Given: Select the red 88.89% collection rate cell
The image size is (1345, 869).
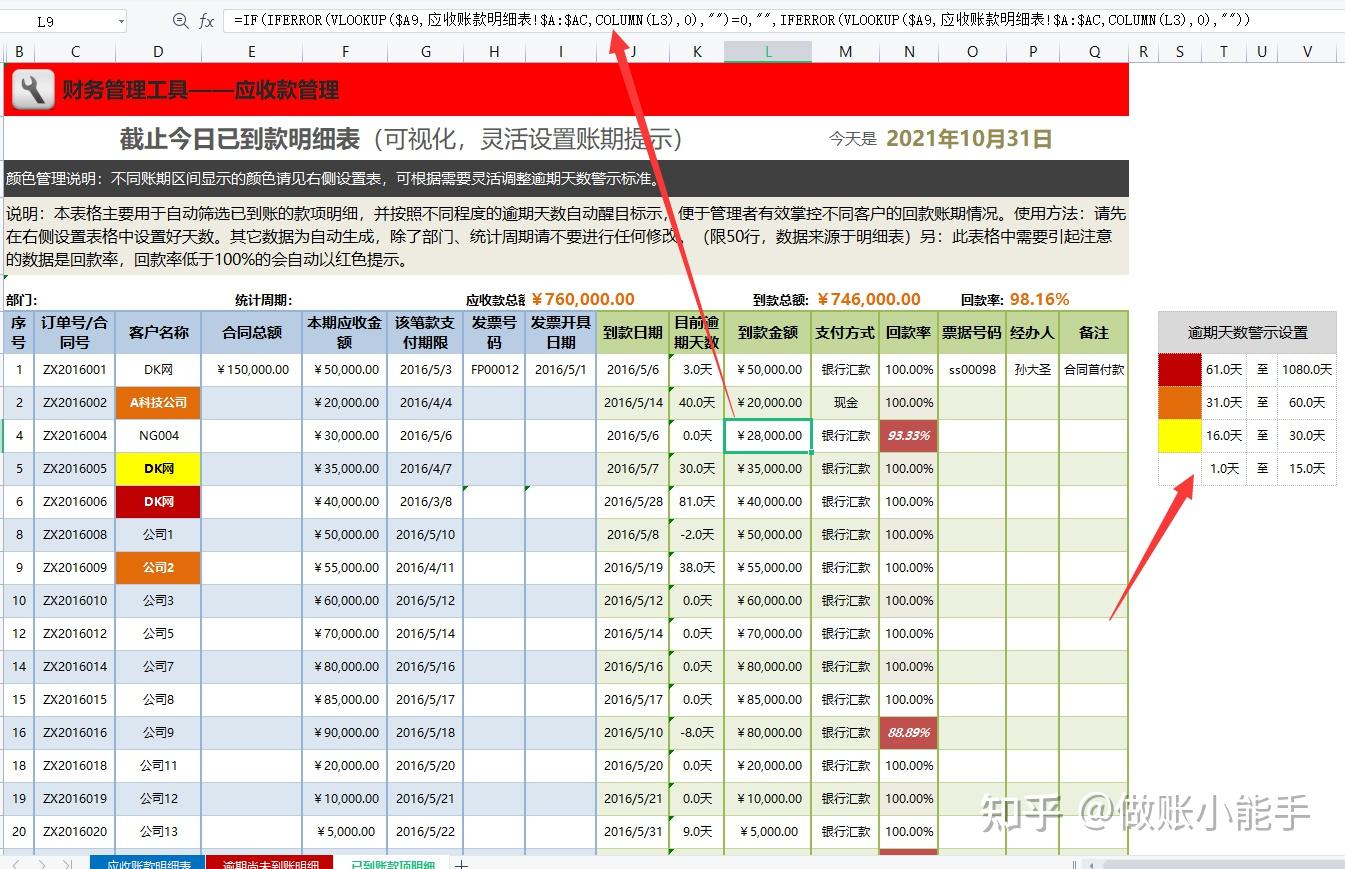Looking at the screenshot, I should coord(909,733).
